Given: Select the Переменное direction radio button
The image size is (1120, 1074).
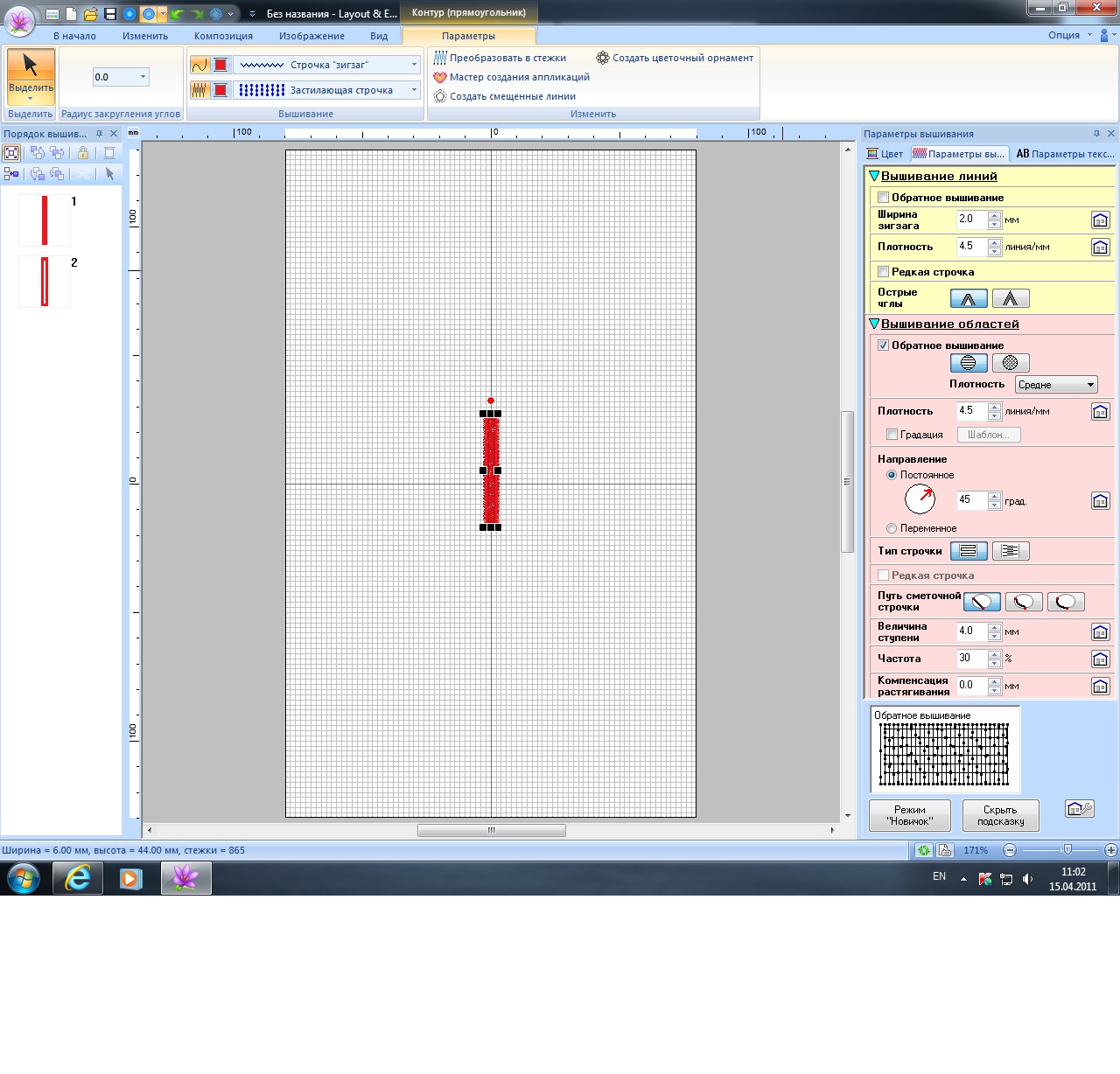Looking at the screenshot, I should pos(892,528).
